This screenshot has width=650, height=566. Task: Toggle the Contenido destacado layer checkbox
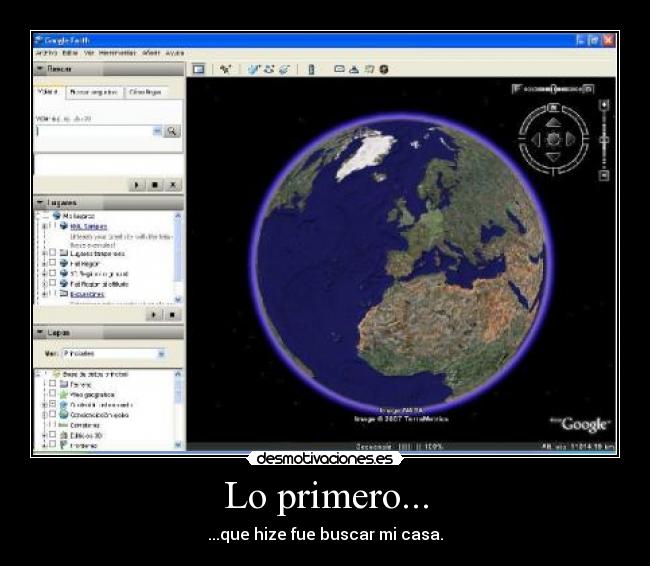click(x=53, y=403)
